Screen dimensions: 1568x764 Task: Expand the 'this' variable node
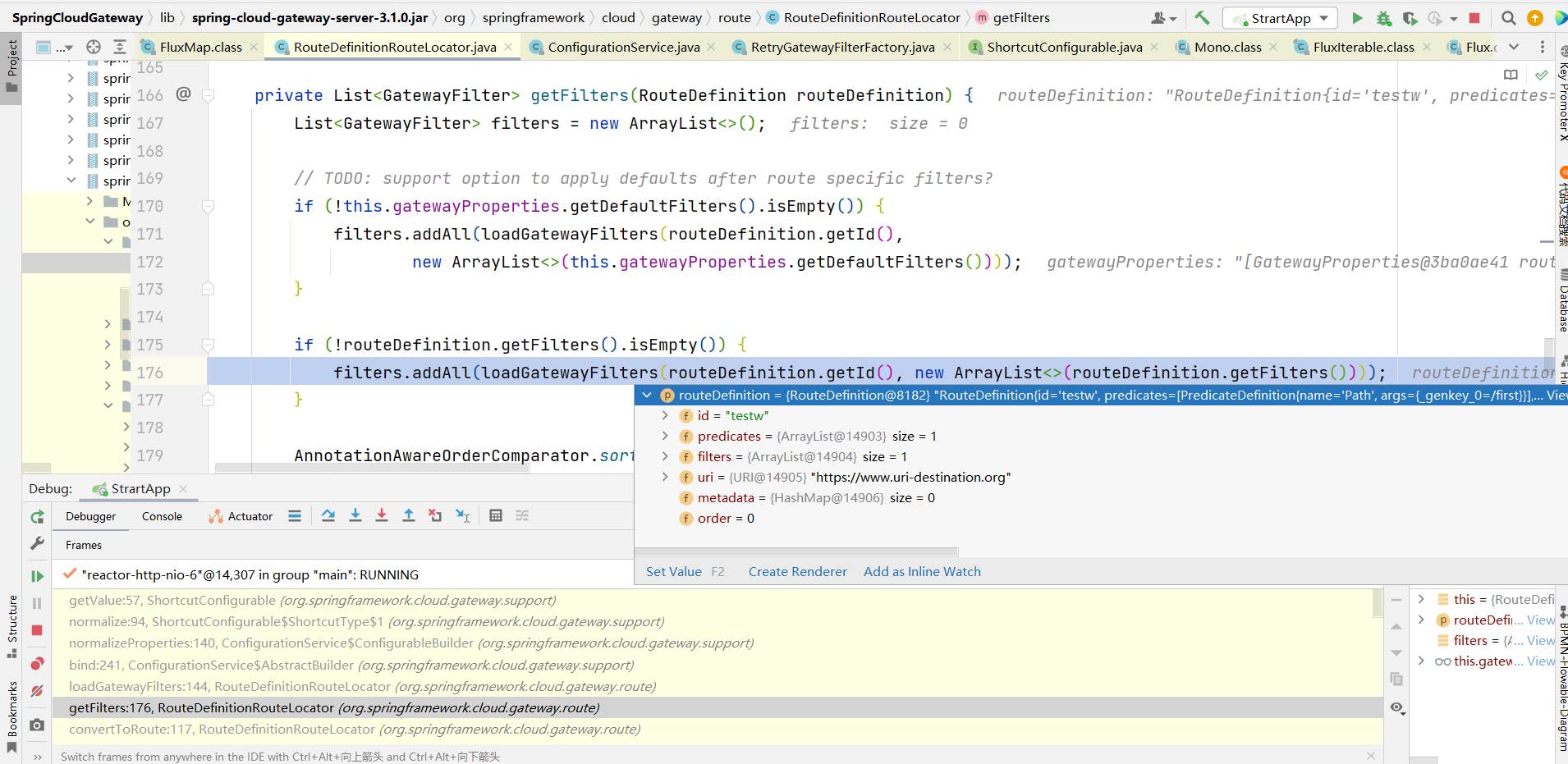[1421, 599]
